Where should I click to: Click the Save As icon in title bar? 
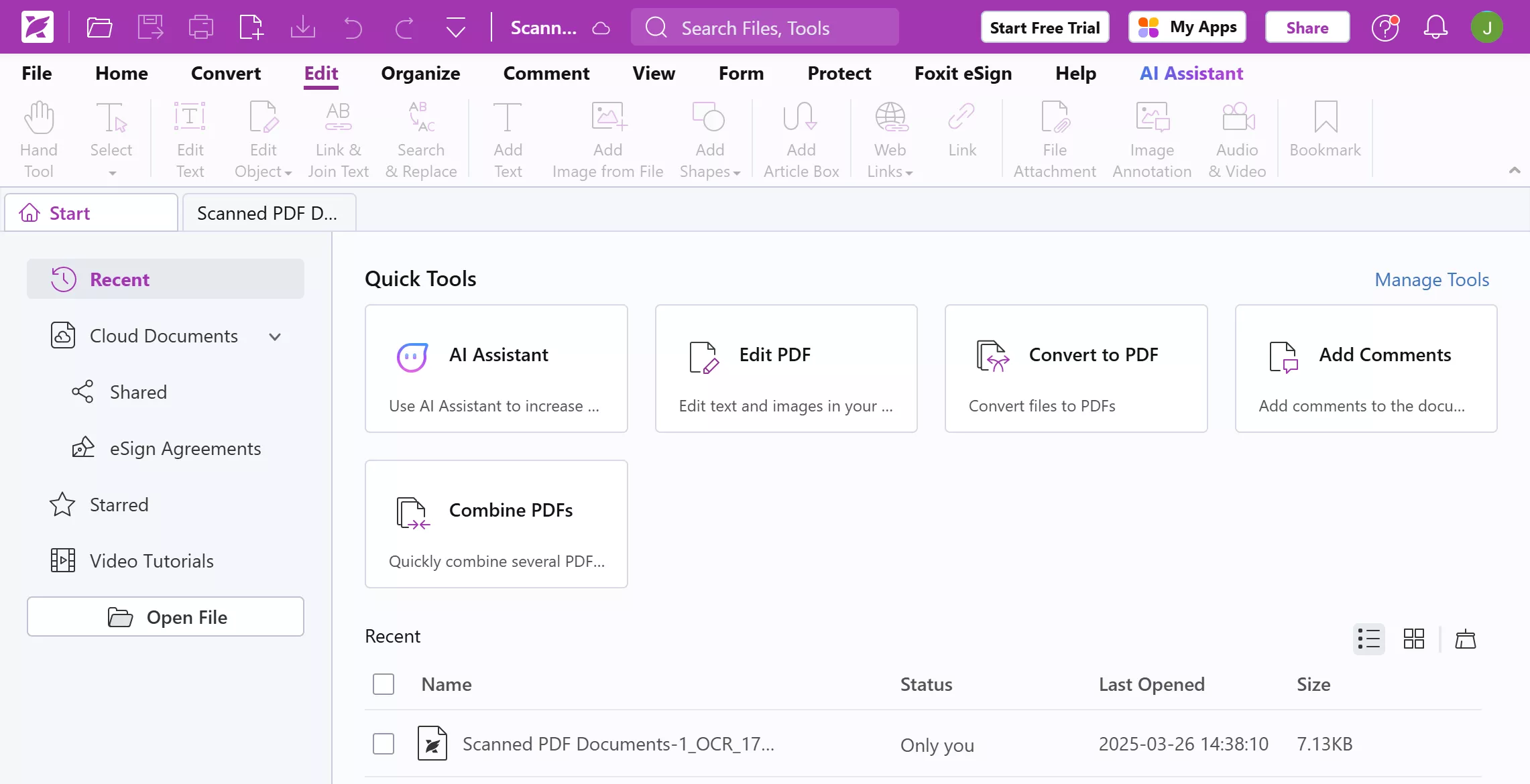pyautogui.click(x=150, y=27)
